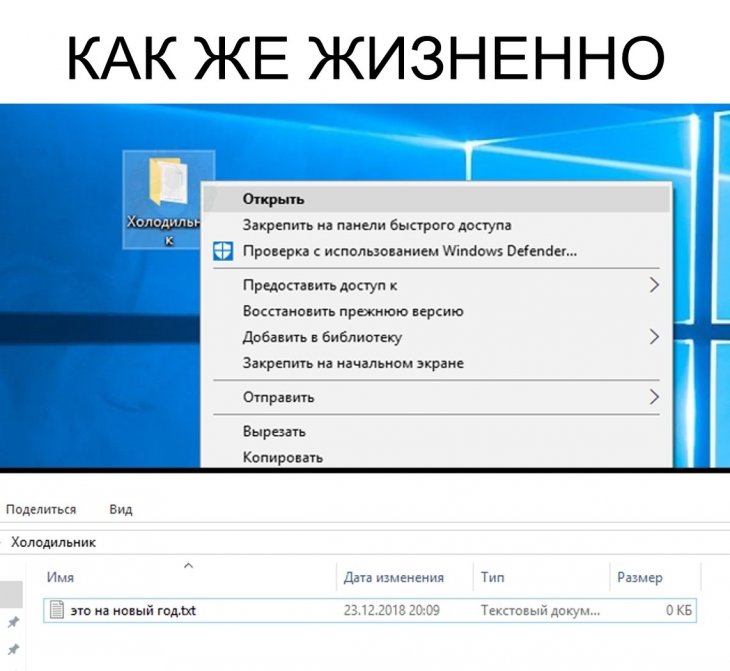
Task: Expand the arrow next to Добавить в библиотеку
Action: (654, 337)
